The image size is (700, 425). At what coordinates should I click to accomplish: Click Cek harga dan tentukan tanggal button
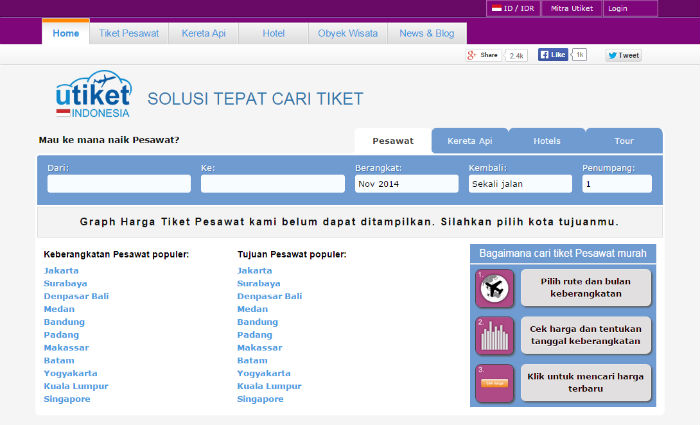[586, 335]
